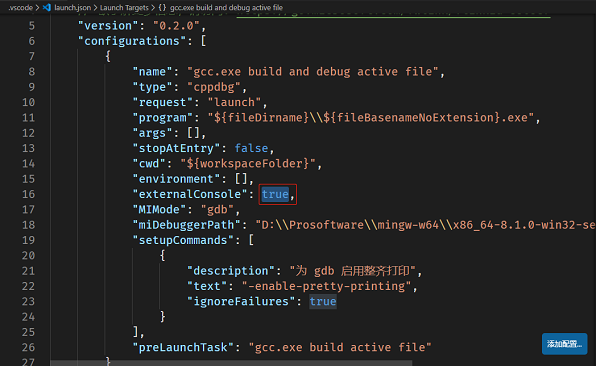Click line number 16 in the gutter
Image resolution: width=596 pixels, height=366 pixels.
[29, 194]
